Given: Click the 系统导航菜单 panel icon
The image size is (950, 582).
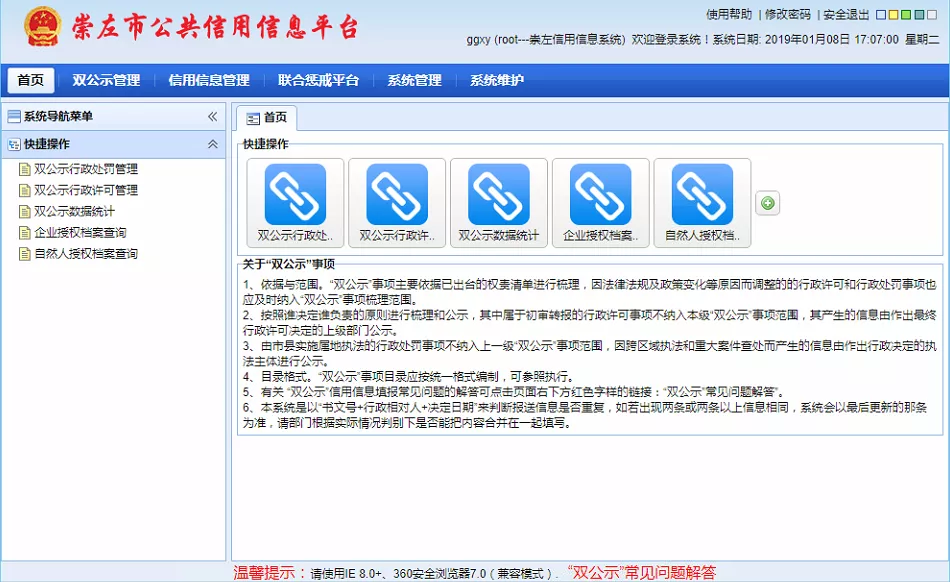Looking at the screenshot, I should pyautogui.click(x=13, y=116).
